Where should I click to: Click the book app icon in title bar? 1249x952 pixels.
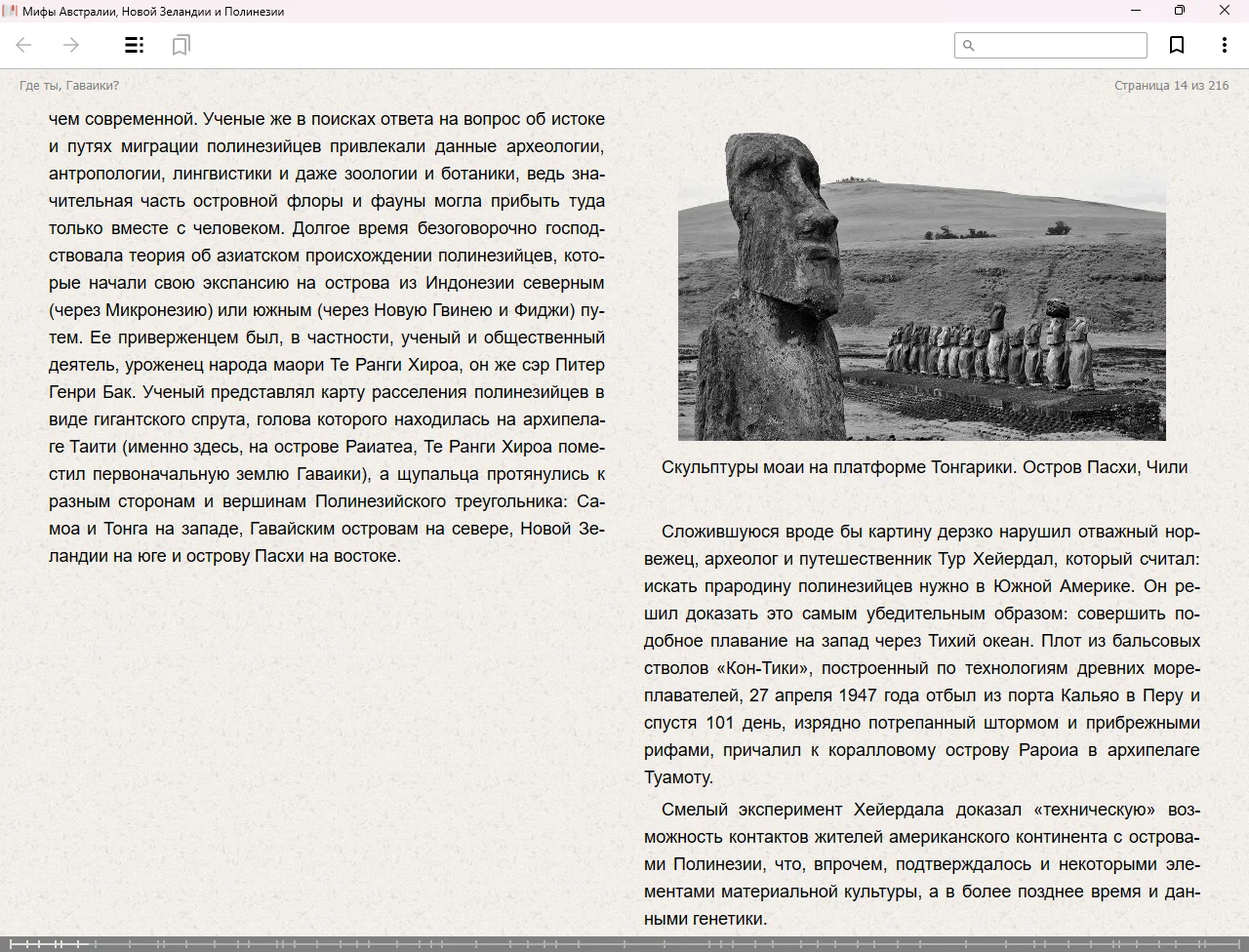pyautogui.click(x=10, y=11)
